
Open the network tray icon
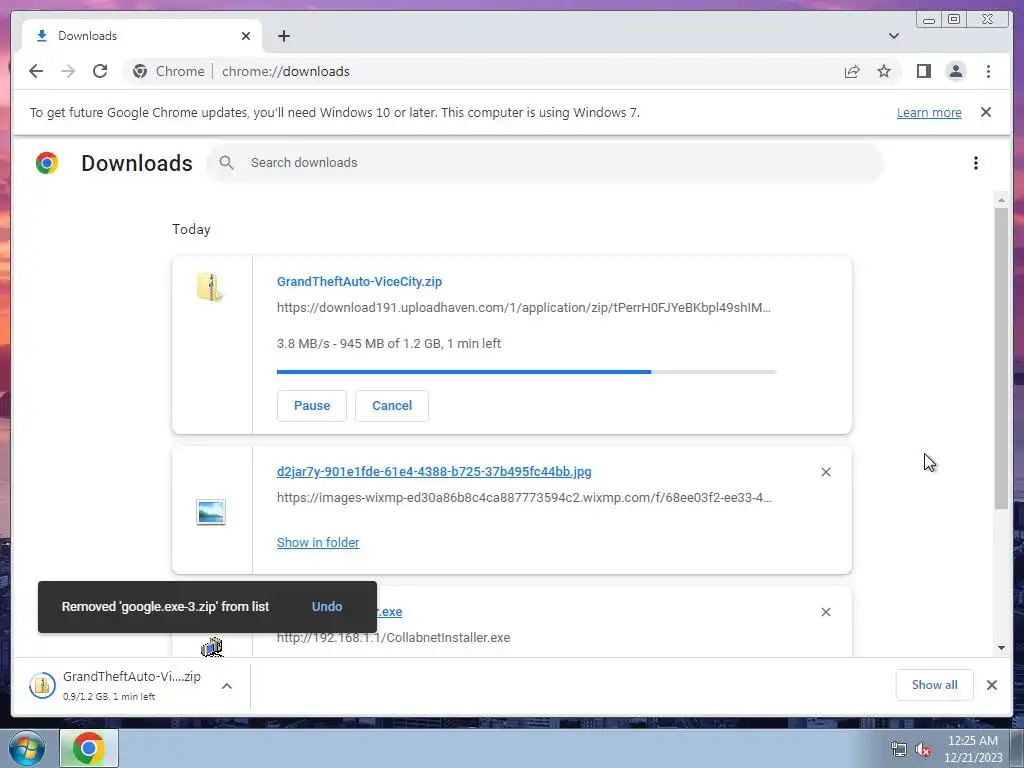click(899, 750)
